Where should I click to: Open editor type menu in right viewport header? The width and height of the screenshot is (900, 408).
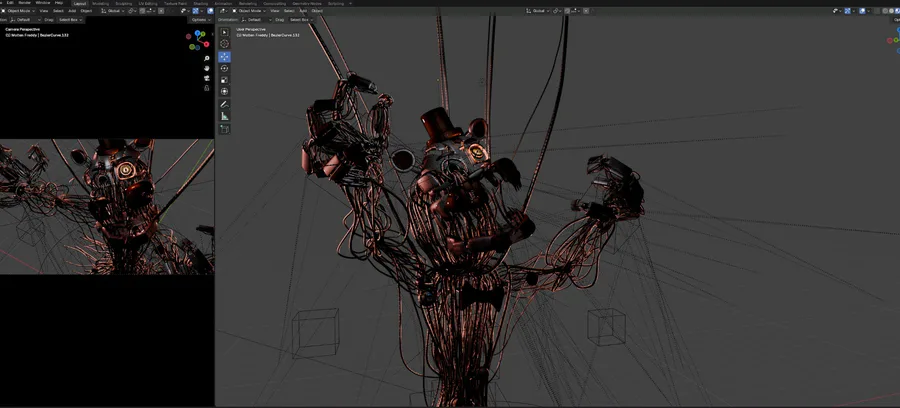(x=224, y=11)
